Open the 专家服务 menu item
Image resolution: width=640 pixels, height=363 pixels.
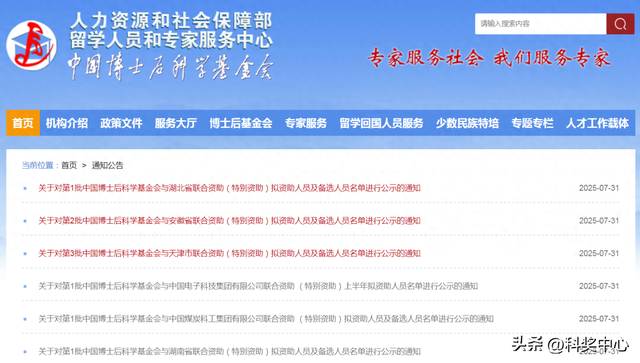pos(306,123)
